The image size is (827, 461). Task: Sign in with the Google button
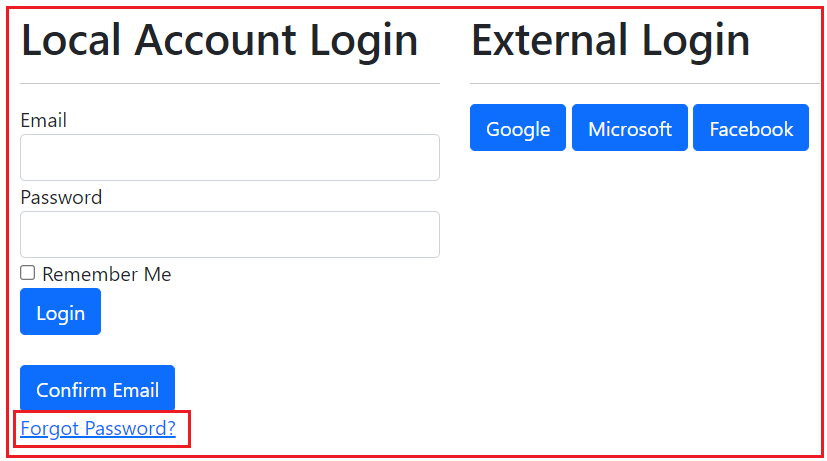[x=518, y=128]
